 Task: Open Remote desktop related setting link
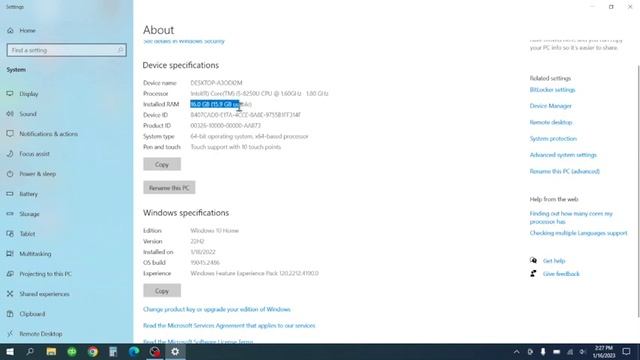click(551, 122)
